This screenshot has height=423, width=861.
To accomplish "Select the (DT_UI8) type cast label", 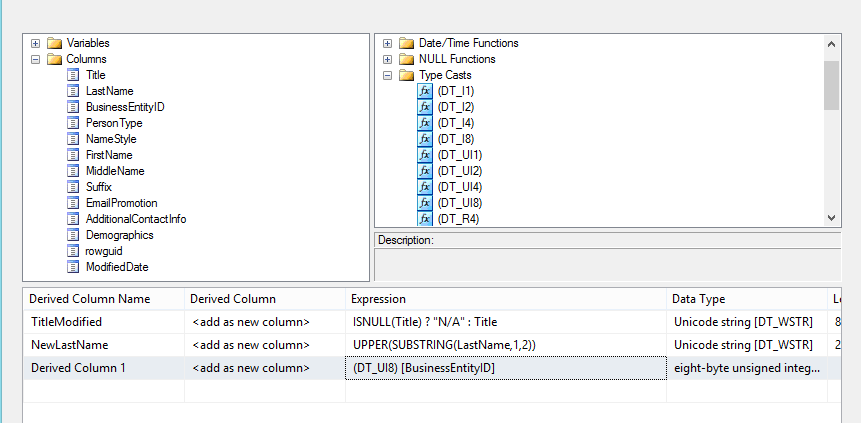I will point(460,203).
